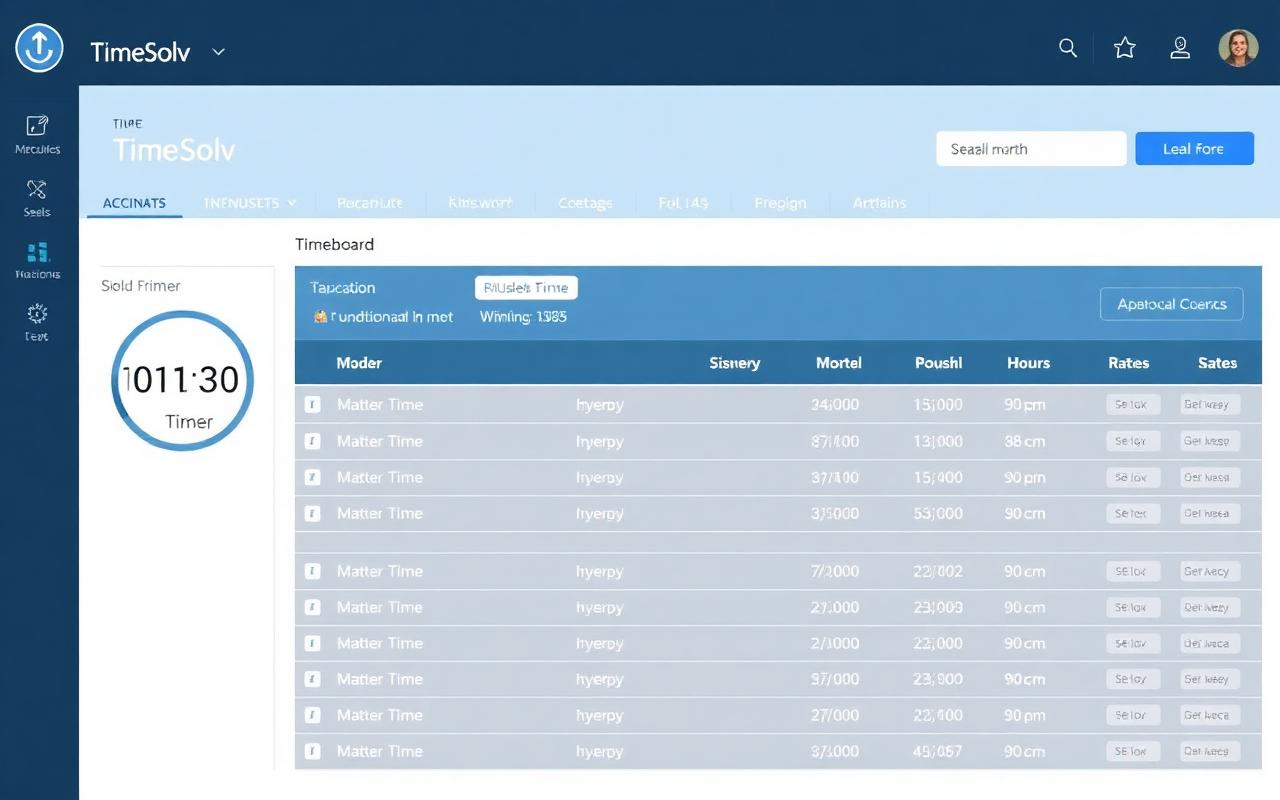Switch to the Fol 14S tab
This screenshot has width=1280, height=800.
click(x=683, y=203)
